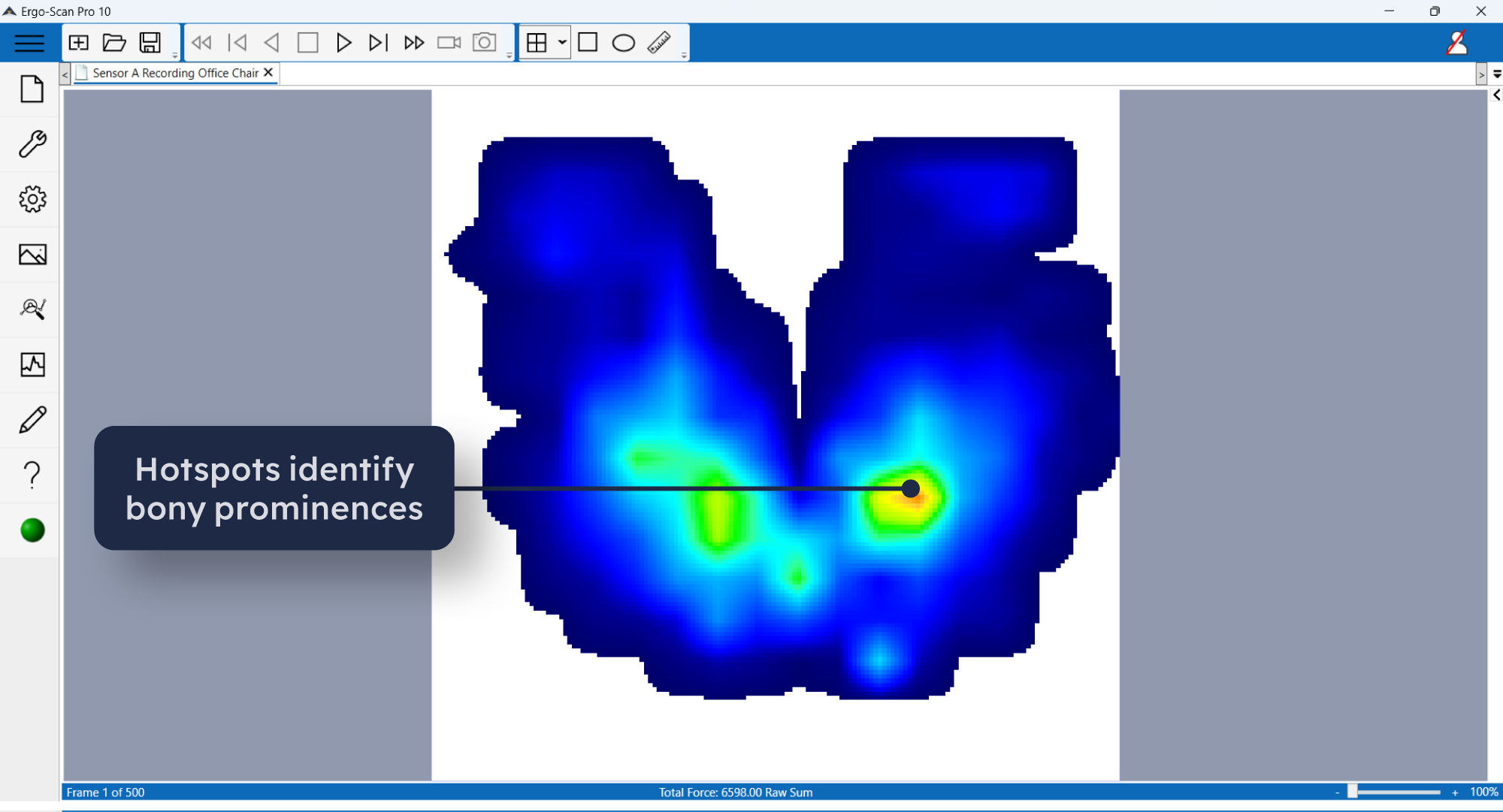The width and height of the screenshot is (1503, 812).
Task: Expand the grid layout dropdown arrow
Action: coord(561,43)
